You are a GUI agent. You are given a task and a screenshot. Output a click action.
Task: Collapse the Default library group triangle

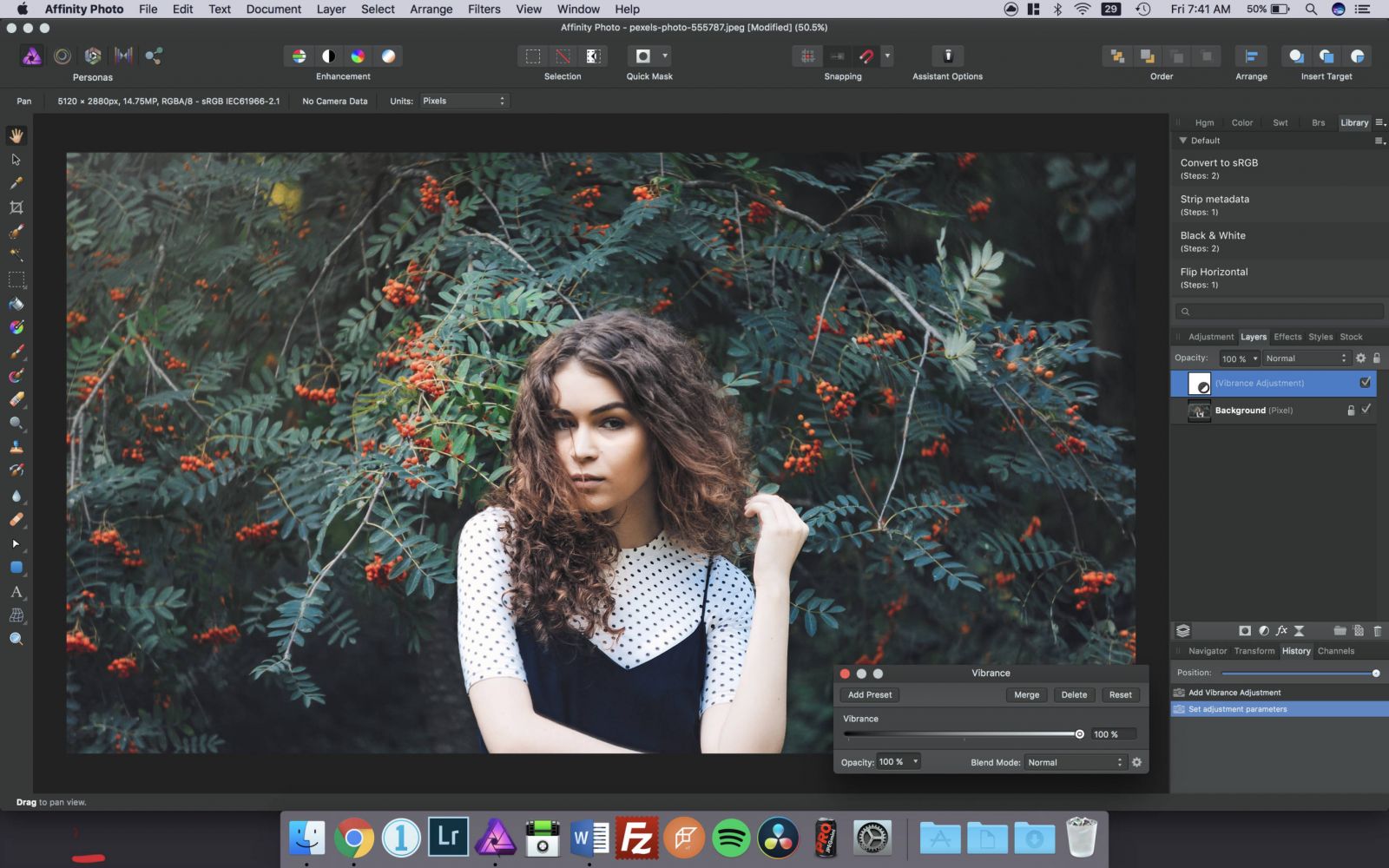tap(1183, 140)
